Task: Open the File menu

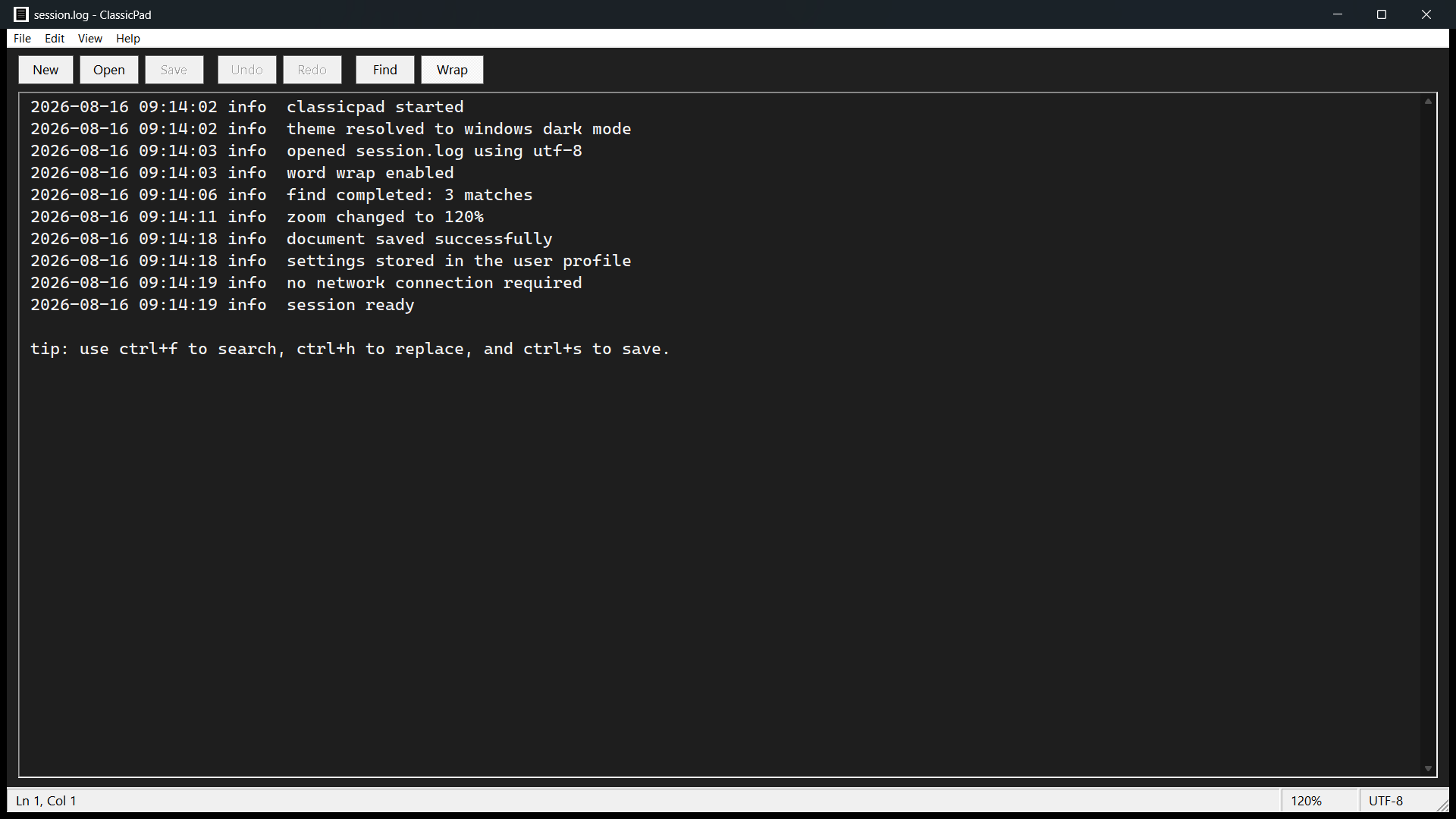Action: pos(22,39)
